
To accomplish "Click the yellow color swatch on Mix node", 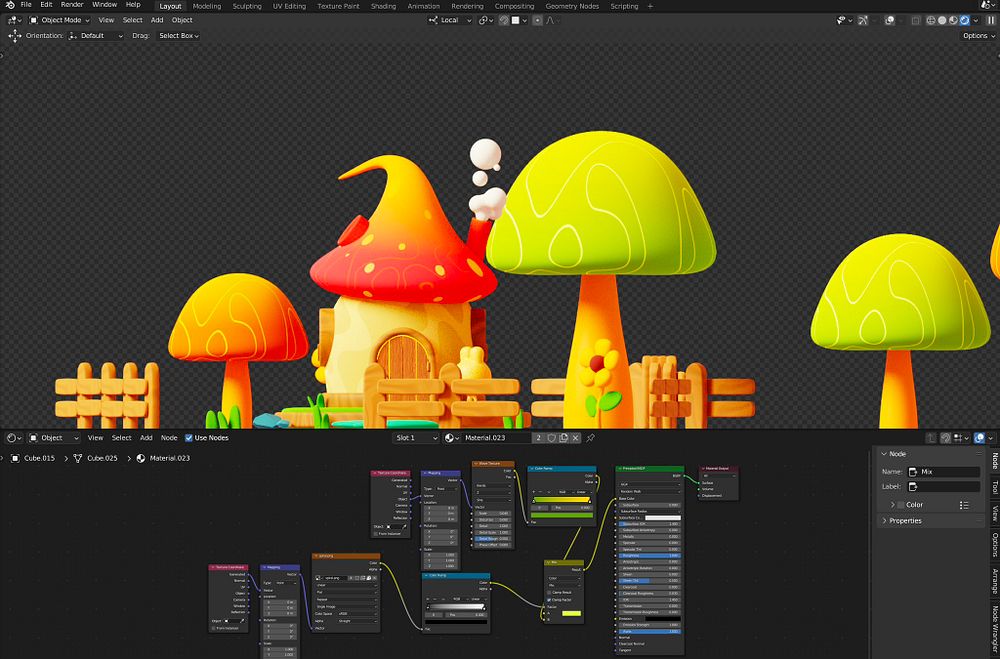I will pos(571,613).
